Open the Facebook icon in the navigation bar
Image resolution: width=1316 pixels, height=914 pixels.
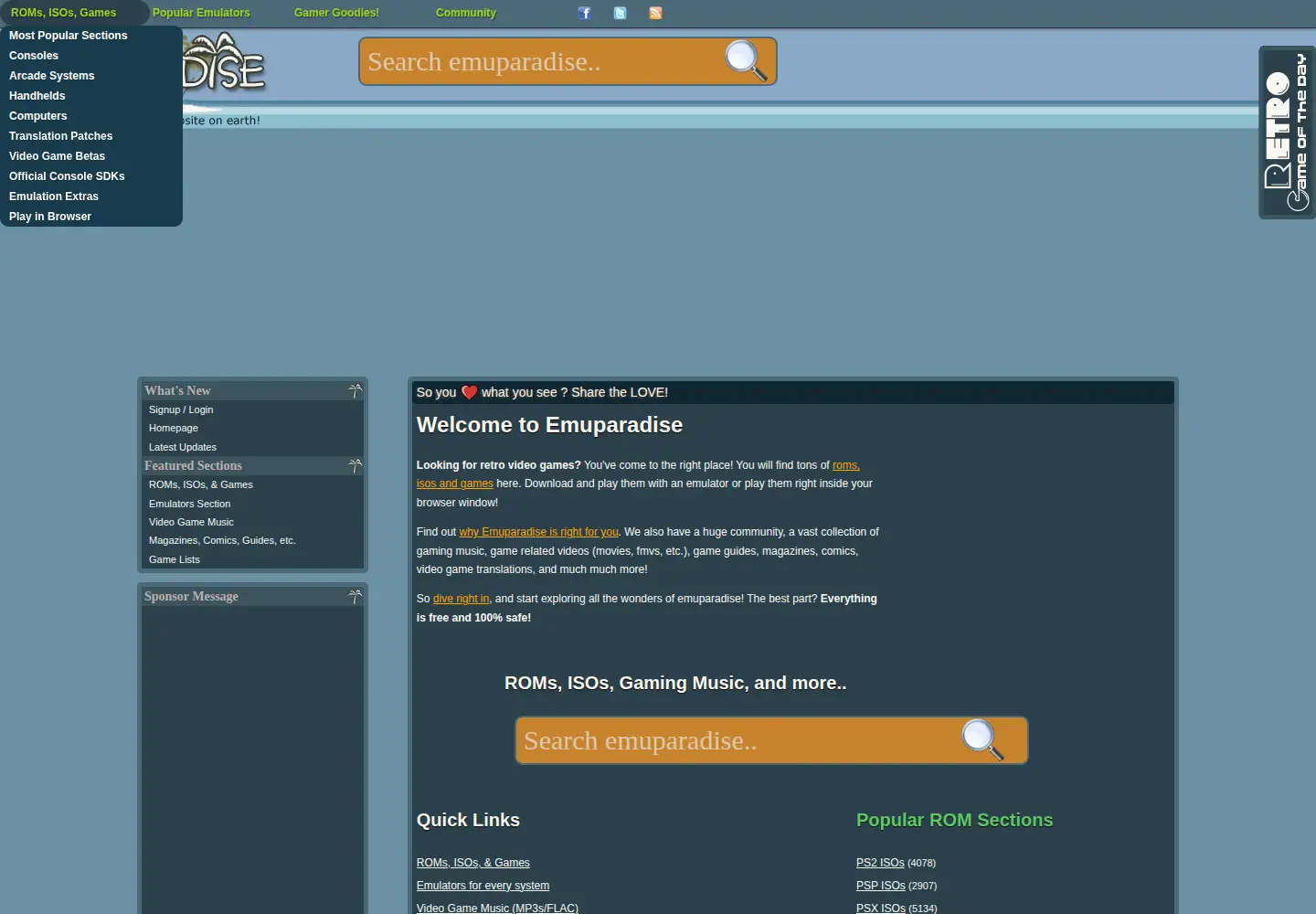(585, 13)
